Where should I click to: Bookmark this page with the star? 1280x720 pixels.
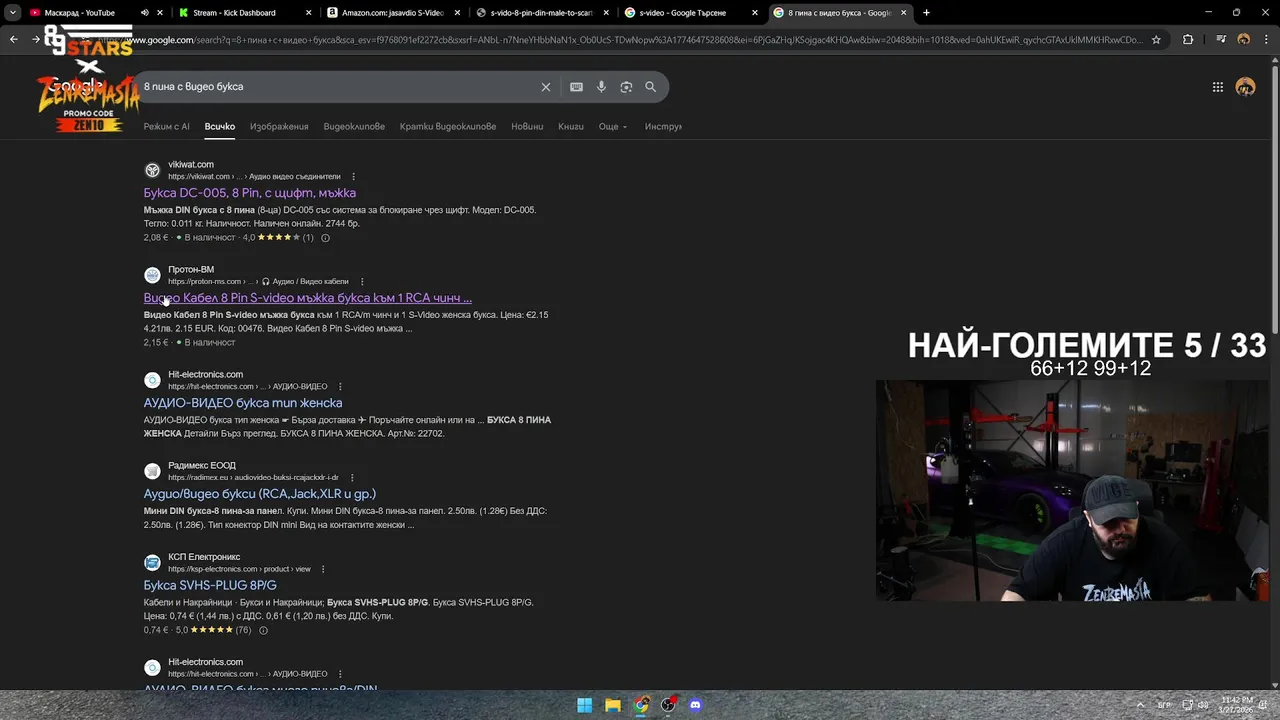click(x=1156, y=40)
